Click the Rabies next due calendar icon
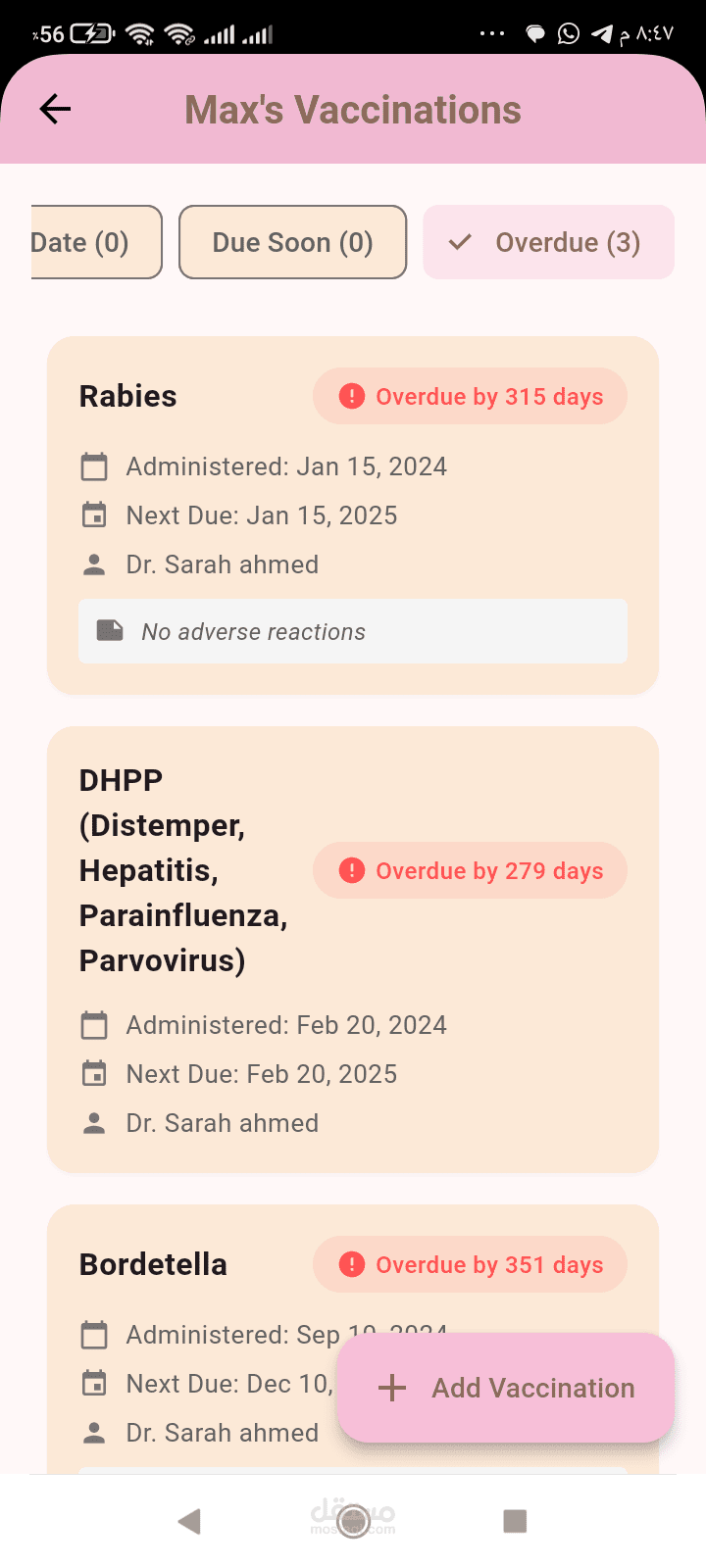 coord(94,515)
